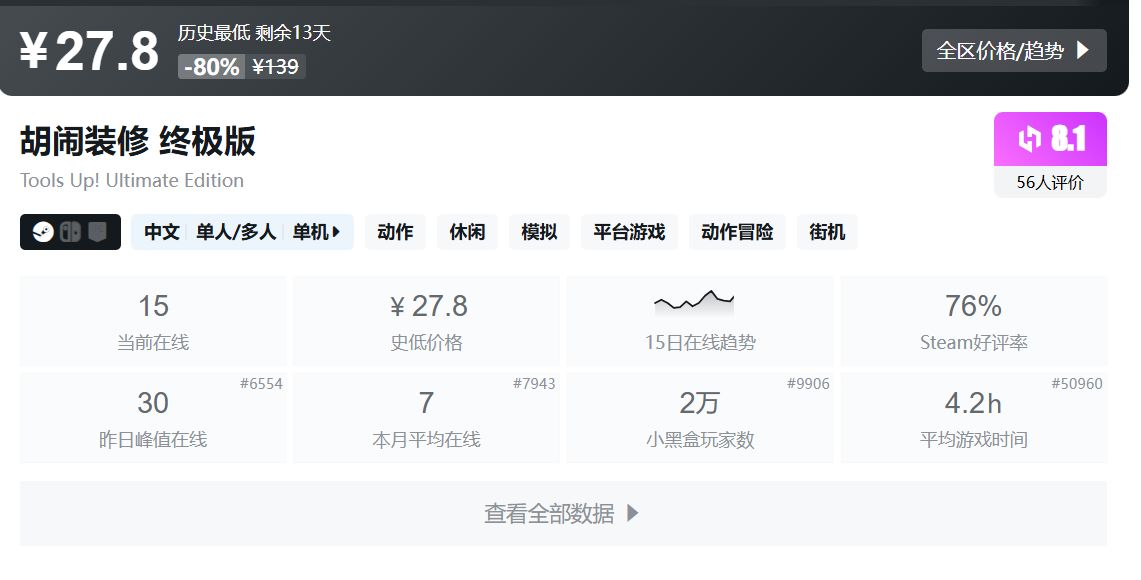The image size is (1141, 580).
Task: Click the 15日在线趋势 sparkline chart
Action: pos(694,302)
